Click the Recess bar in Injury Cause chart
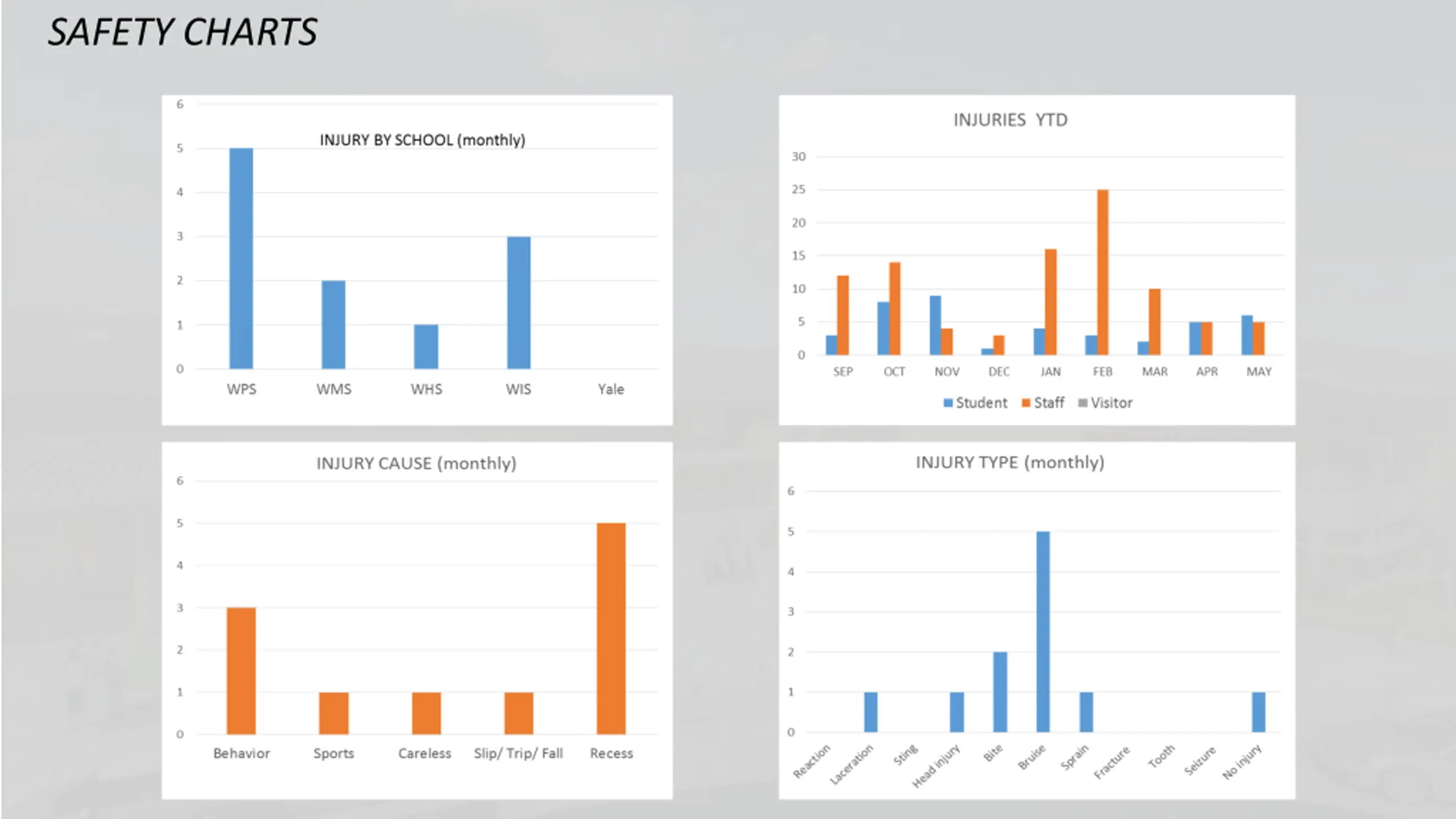Viewport: 1456px width, 819px height. [x=611, y=628]
